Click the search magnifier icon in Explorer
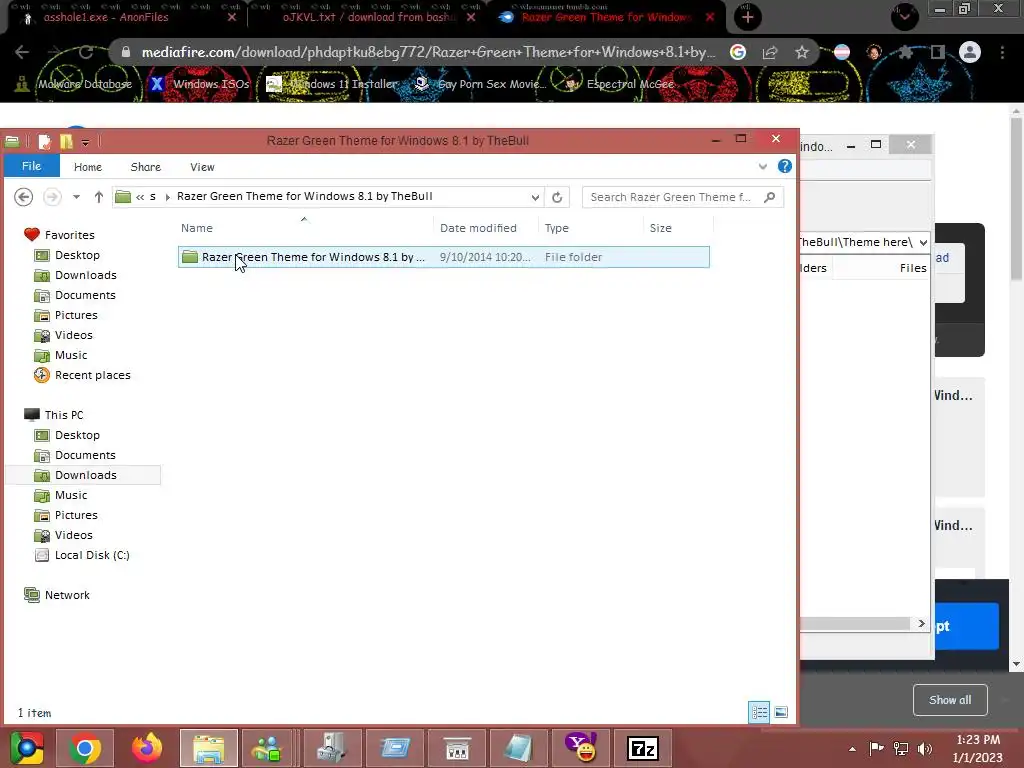1024x768 pixels. tap(769, 197)
